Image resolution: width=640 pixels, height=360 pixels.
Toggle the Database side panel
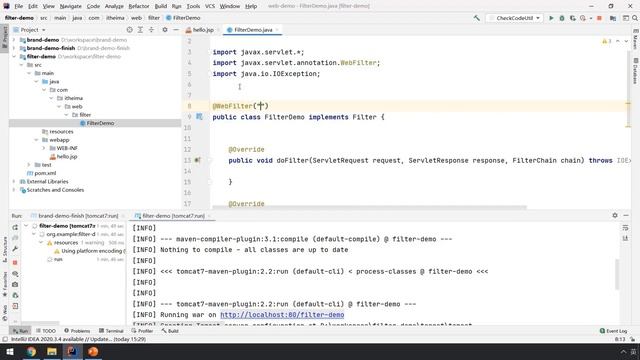point(636,71)
